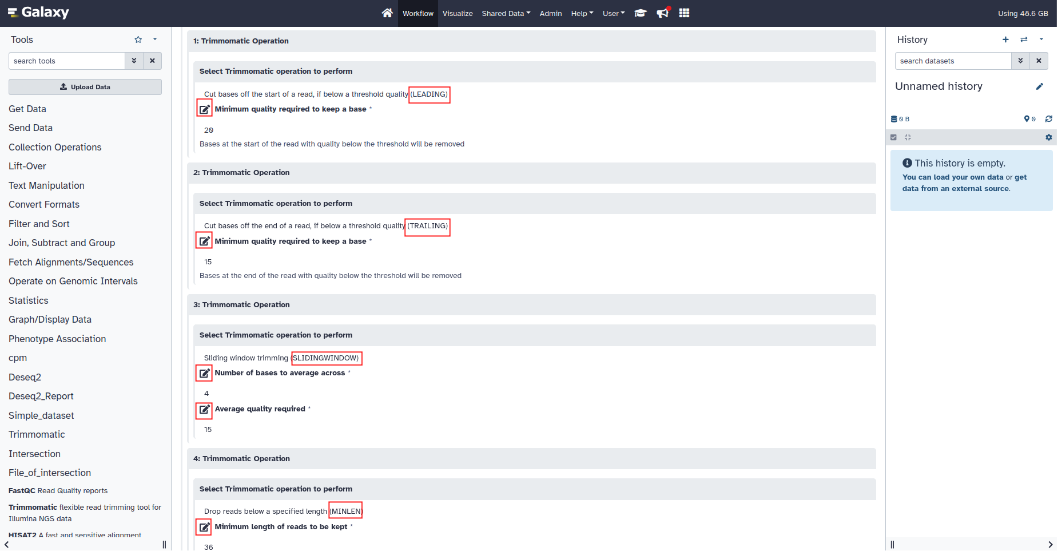Toggle the select-all datasets checkbox in History
Image resolution: width=1057 pixels, height=551 pixels.
(894, 137)
